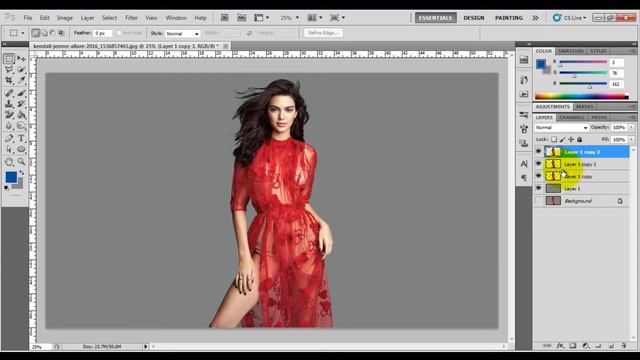The image size is (640, 360).
Task: Swap foreground and background colors
Action: coord(22,173)
